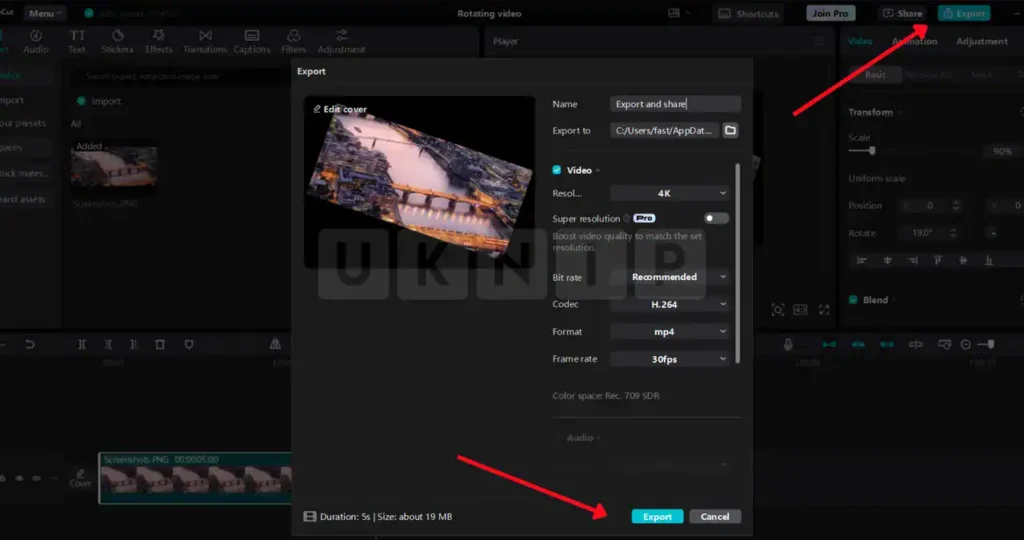
Task: Open the Audio media tab icon
Action: tap(36, 35)
